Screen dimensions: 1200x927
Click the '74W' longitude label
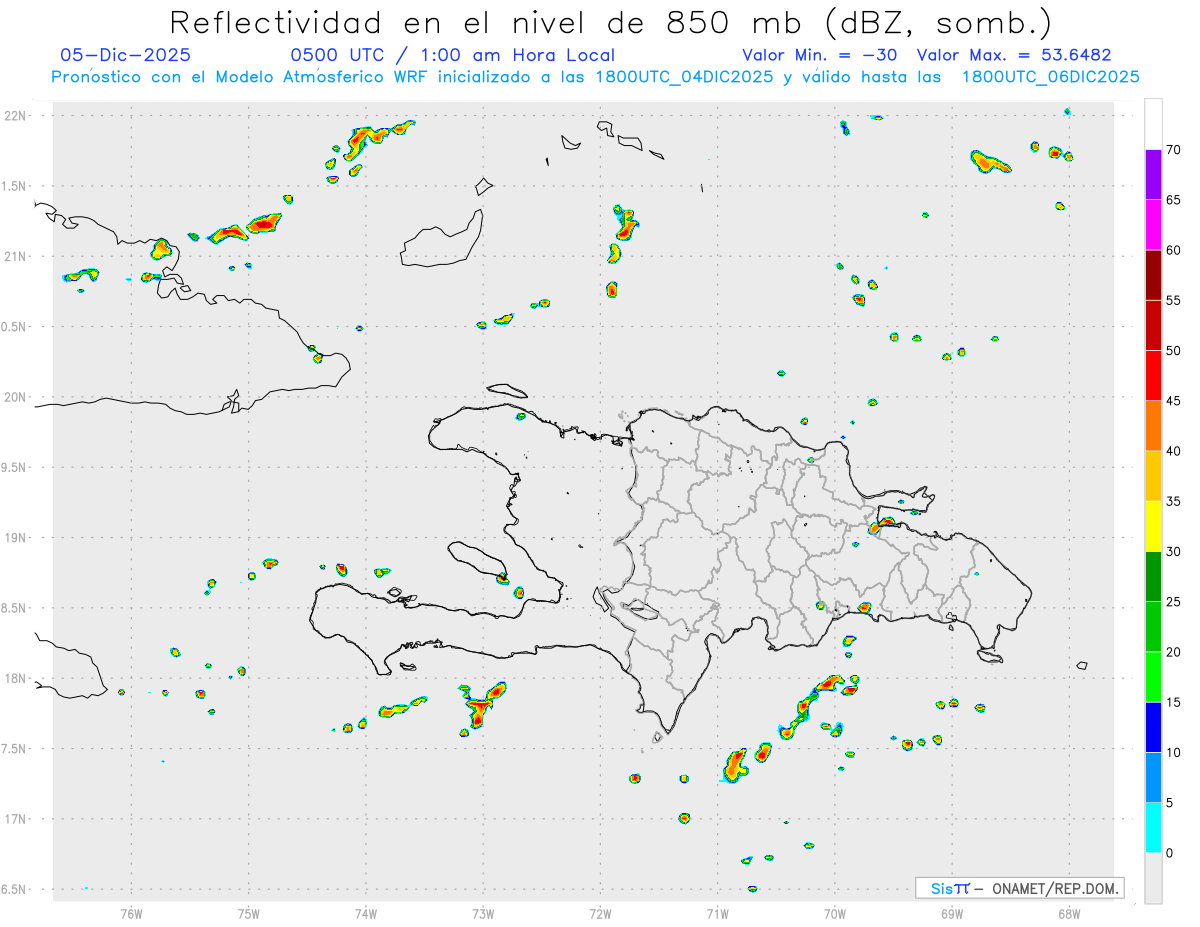[x=366, y=913]
